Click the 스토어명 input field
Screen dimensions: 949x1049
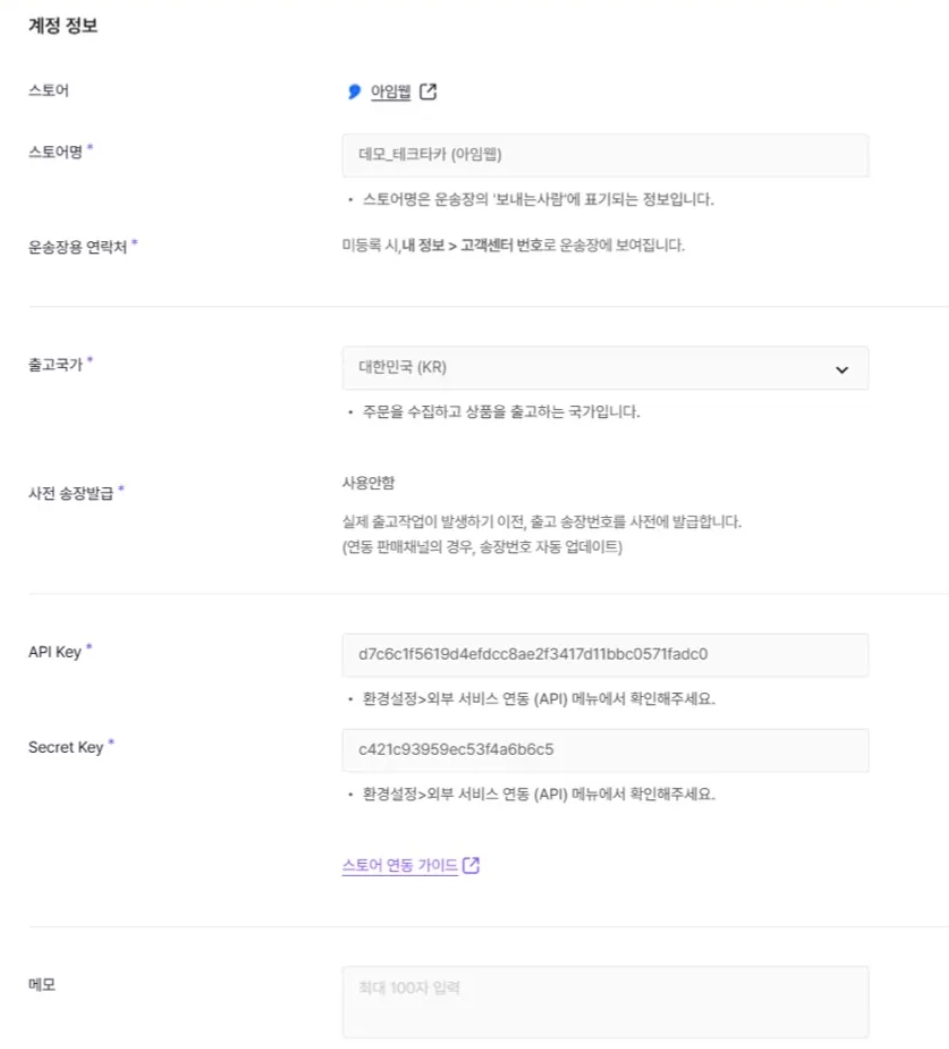click(605, 155)
